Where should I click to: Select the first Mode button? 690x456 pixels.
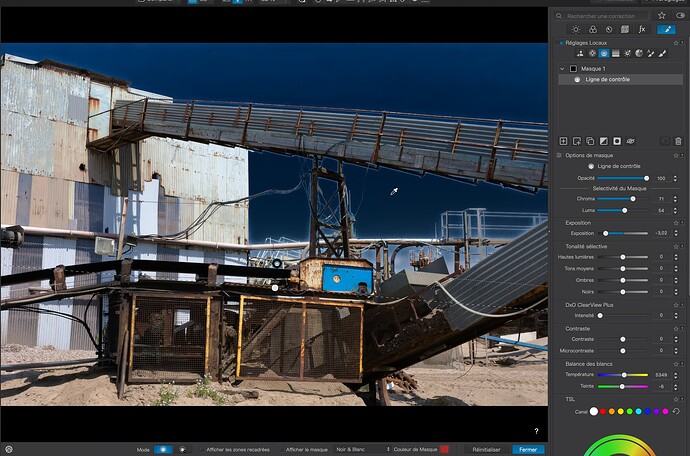coord(163,449)
